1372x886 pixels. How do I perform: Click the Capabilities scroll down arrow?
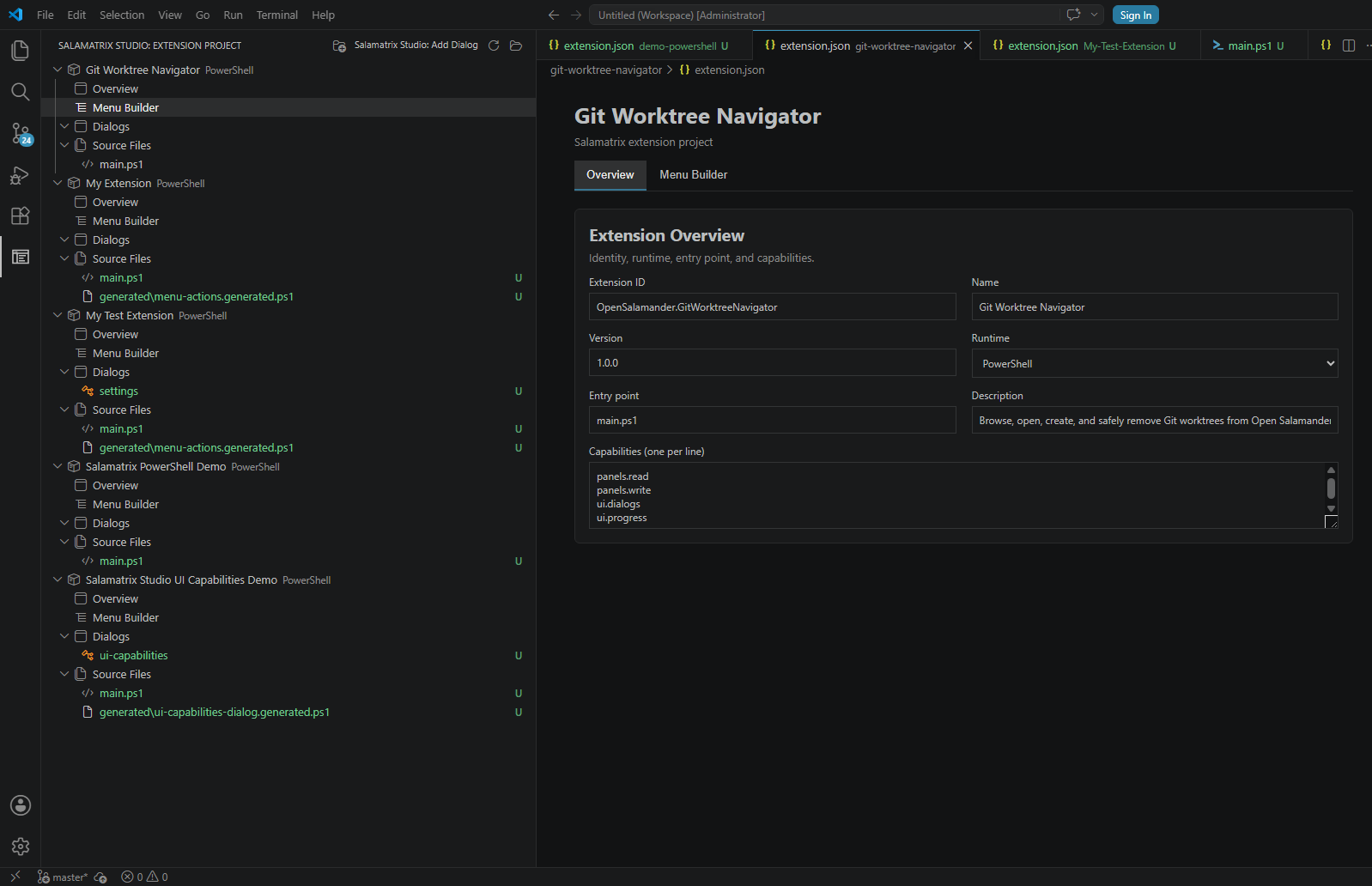(1331, 509)
